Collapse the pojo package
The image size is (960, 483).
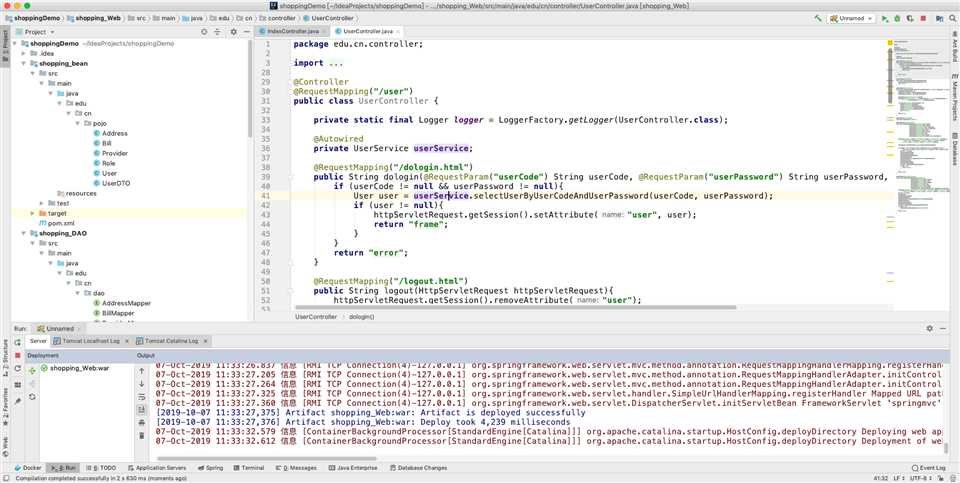point(78,123)
